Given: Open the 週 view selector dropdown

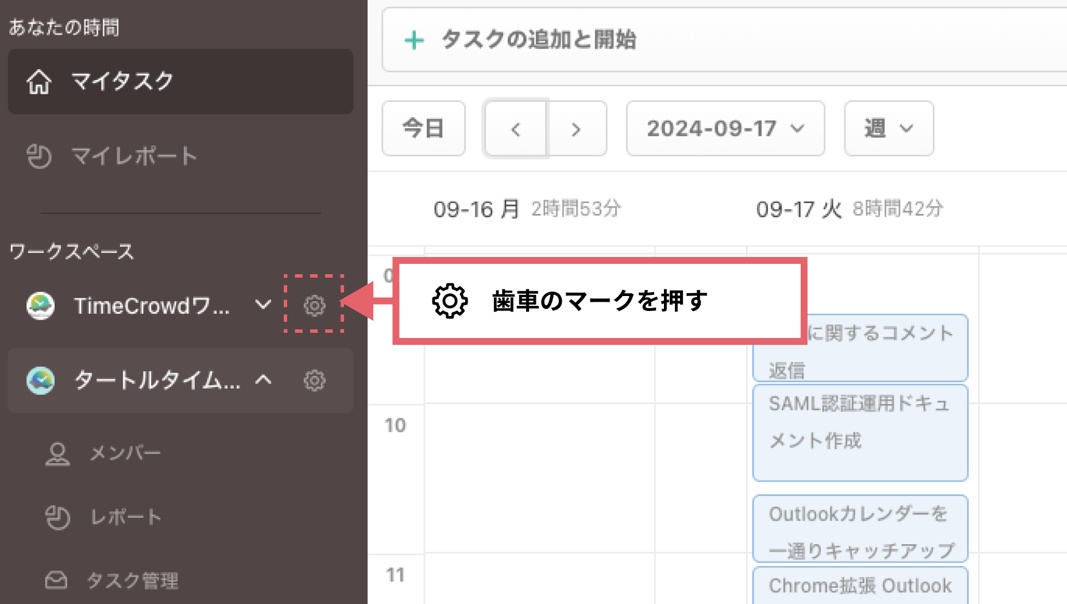Looking at the screenshot, I should tap(888, 129).
